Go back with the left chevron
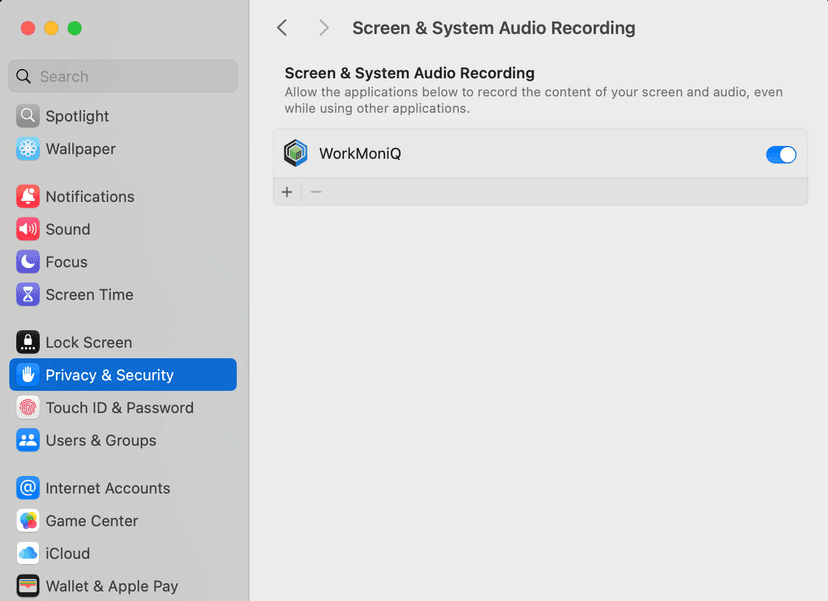 [283, 27]
